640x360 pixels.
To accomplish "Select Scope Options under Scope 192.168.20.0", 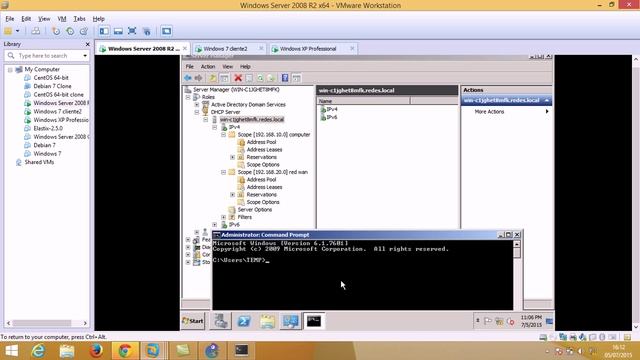I will click(x=263, y=202).
